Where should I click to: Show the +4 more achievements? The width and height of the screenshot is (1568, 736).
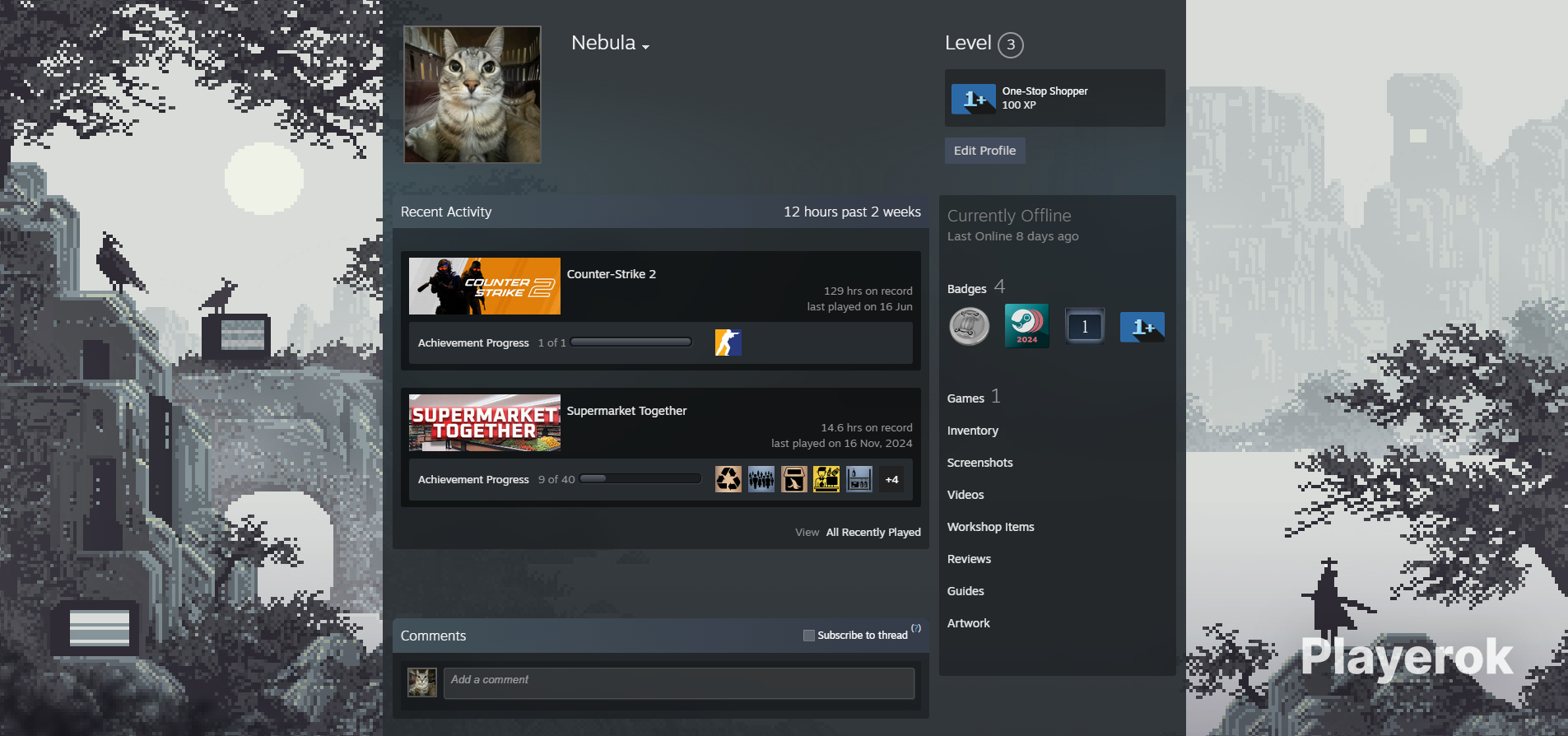[x=891, y=479]
